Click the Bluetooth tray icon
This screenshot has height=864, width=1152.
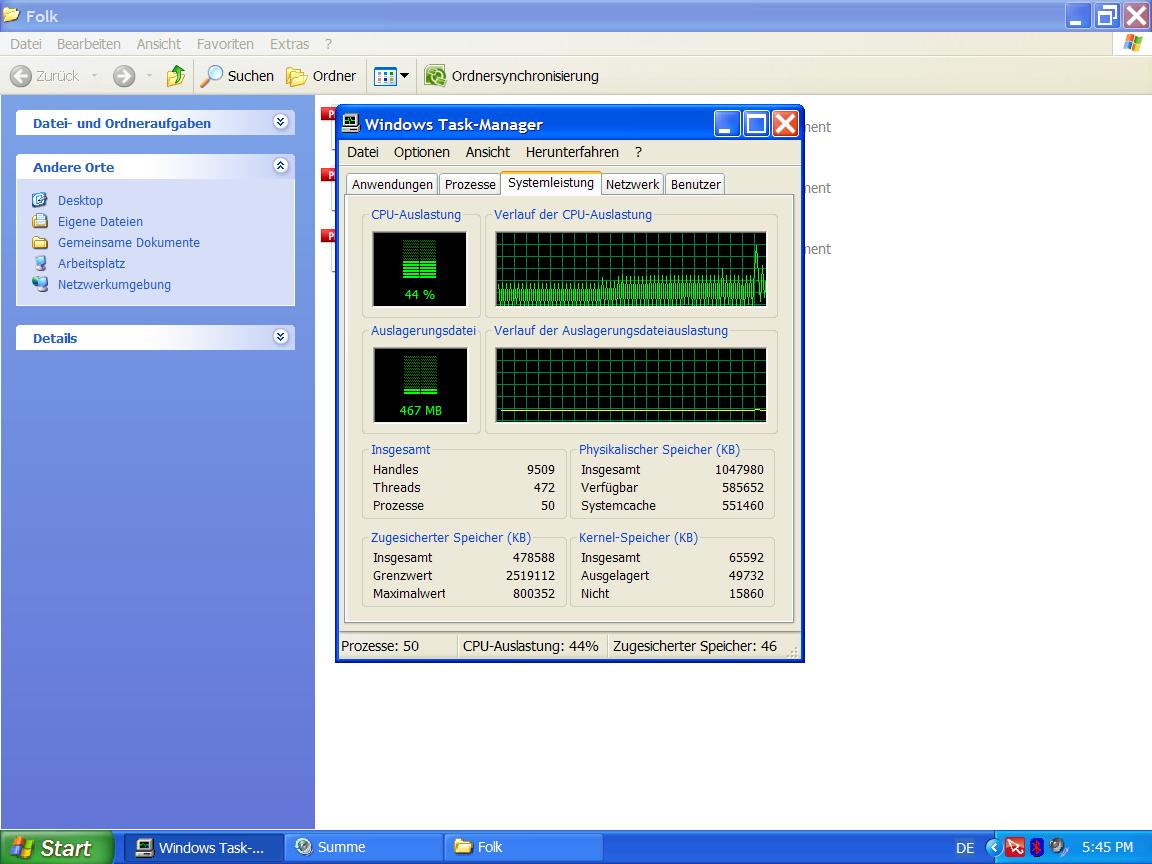coord(1037,848)
